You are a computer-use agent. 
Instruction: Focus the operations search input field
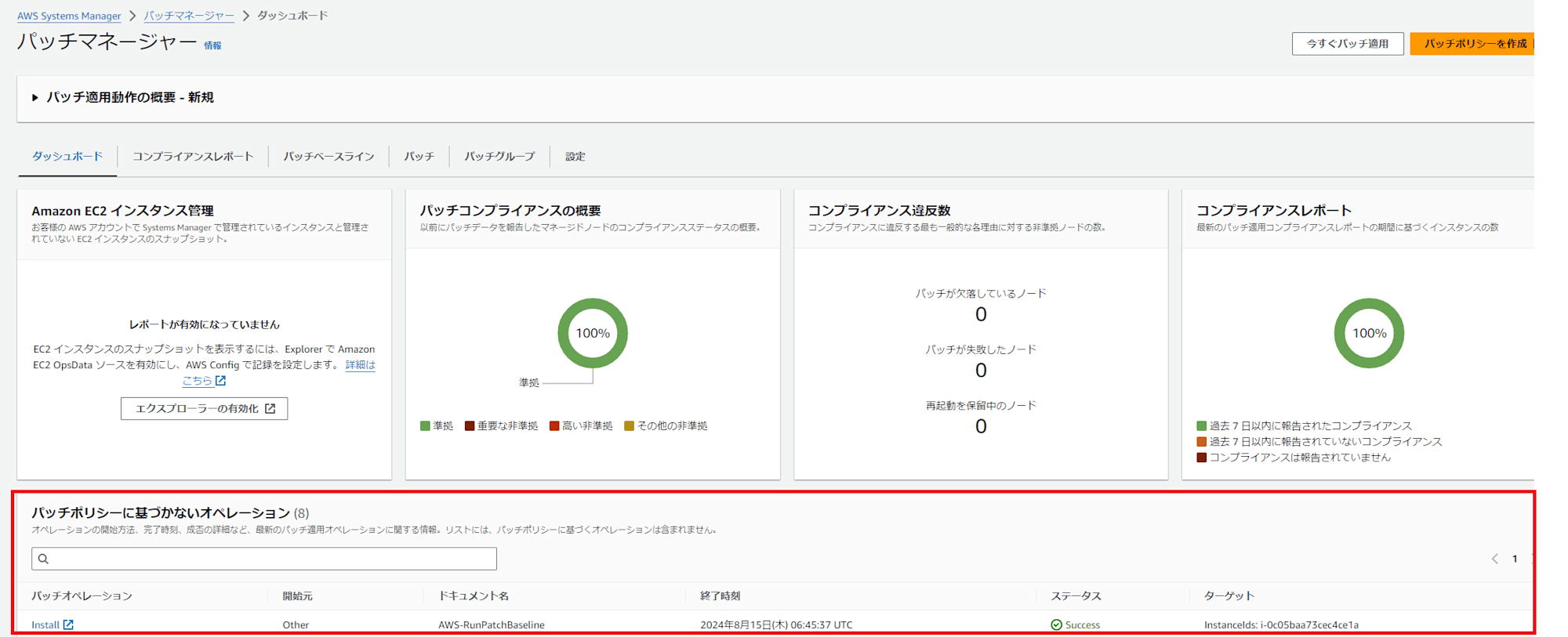pos(264,559)
